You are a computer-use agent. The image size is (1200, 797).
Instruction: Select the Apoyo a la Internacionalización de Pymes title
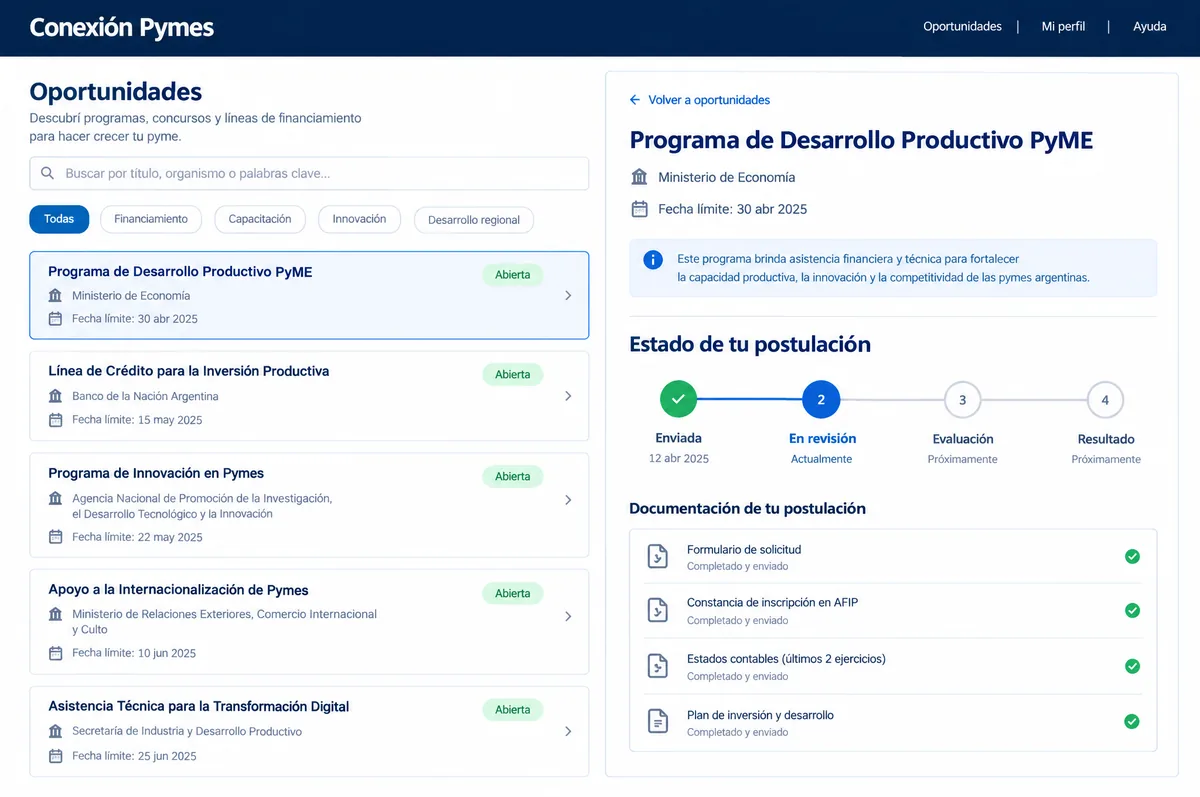pyautogui.click(x=178, y=590)
